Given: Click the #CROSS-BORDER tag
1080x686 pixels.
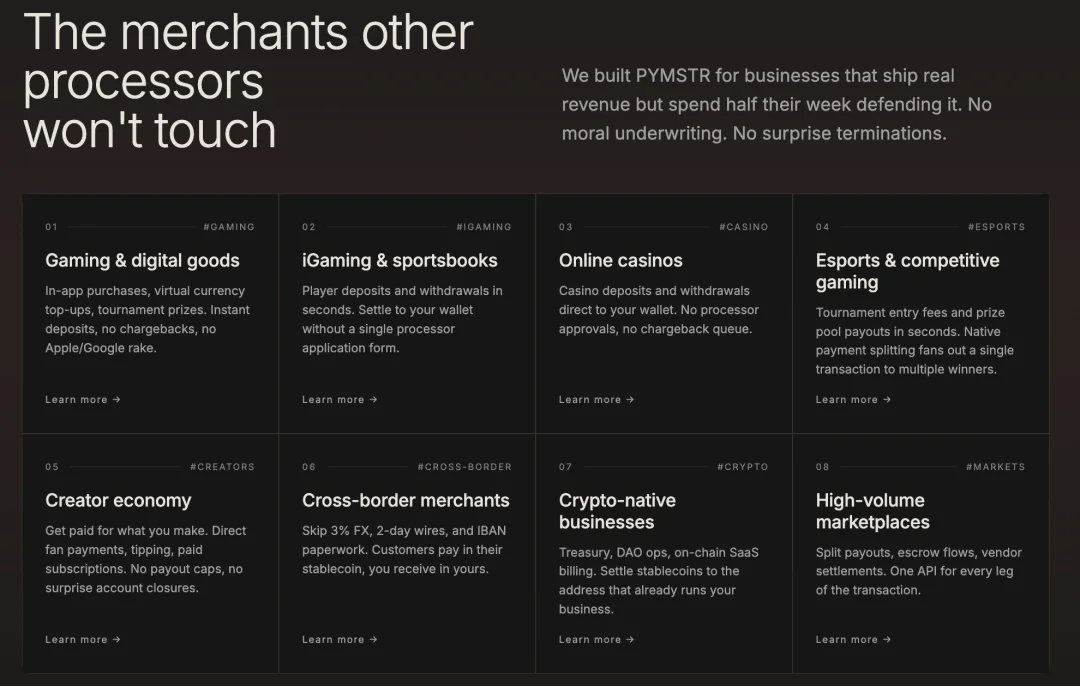Looking at the screenshot, I should coord(464,466).
